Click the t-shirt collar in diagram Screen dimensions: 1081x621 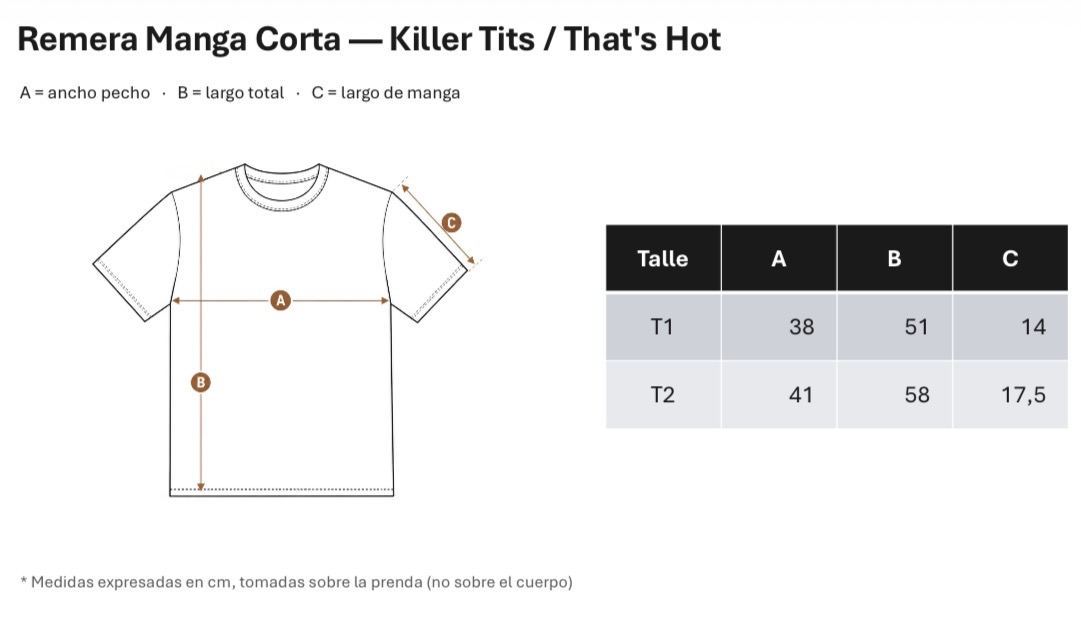[x=281, y=187]
